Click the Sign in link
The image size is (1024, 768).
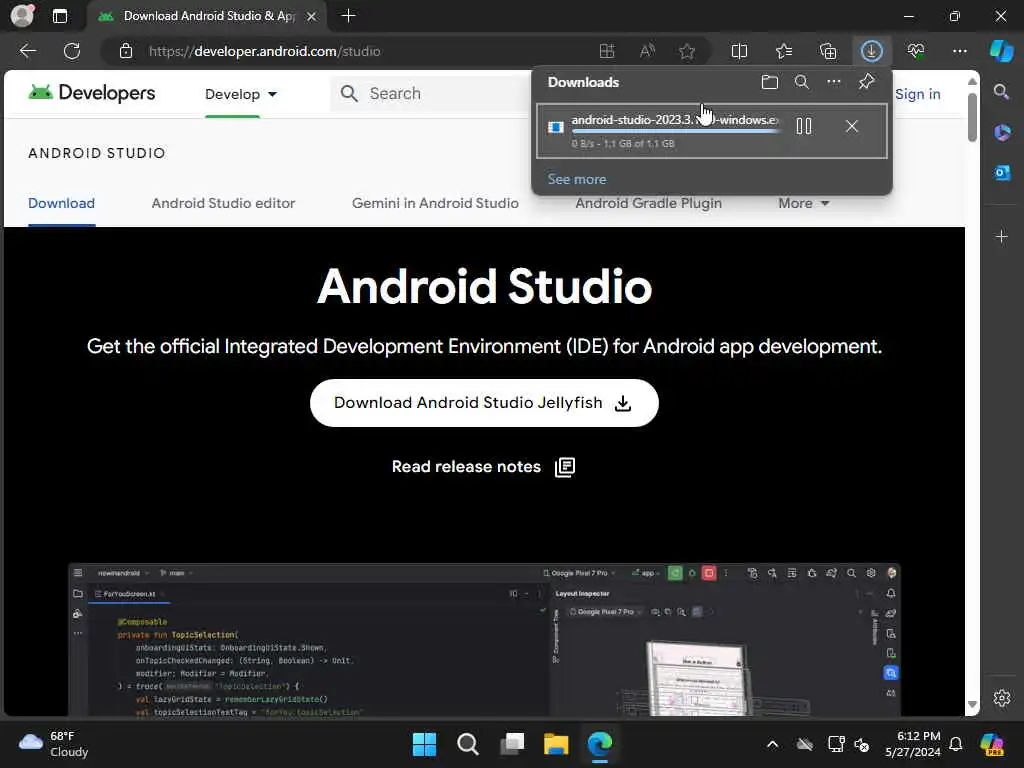tap(918, 94)
